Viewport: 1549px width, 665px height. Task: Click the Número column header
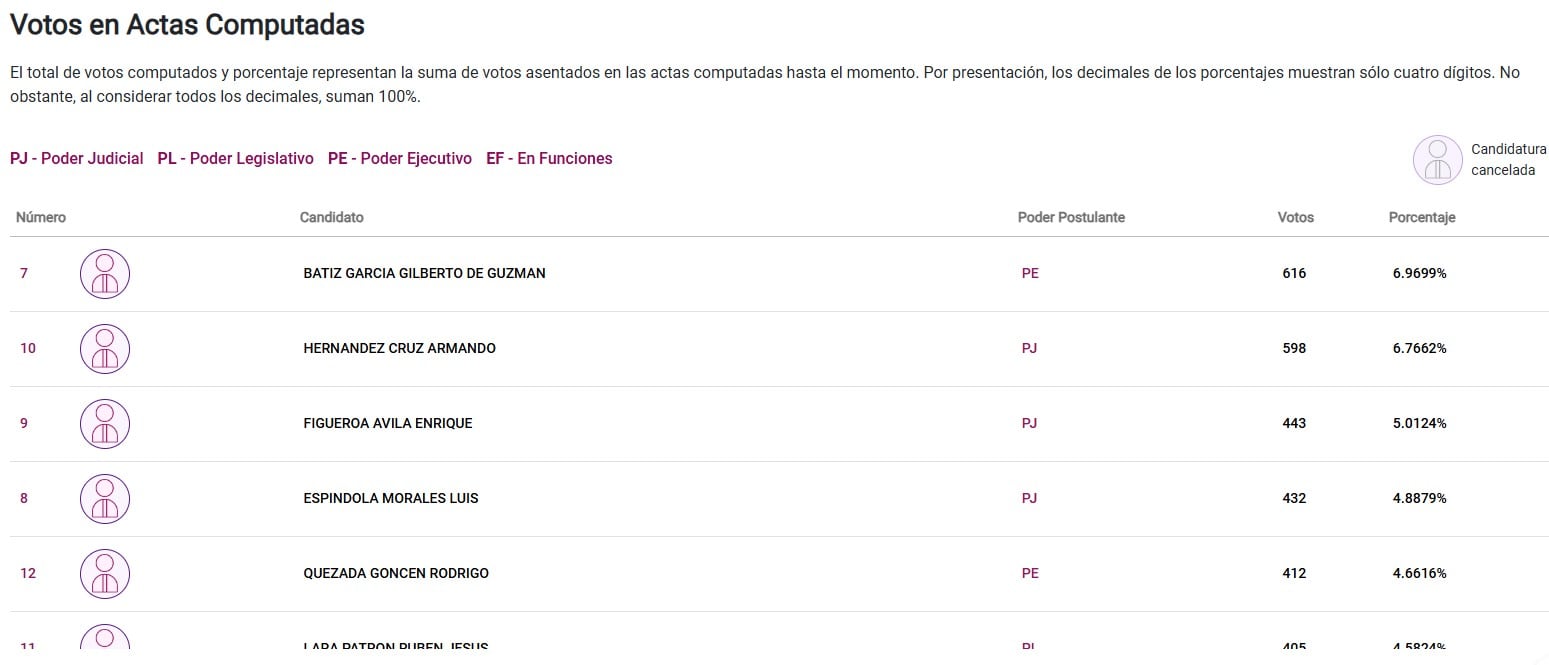(41, 217)
